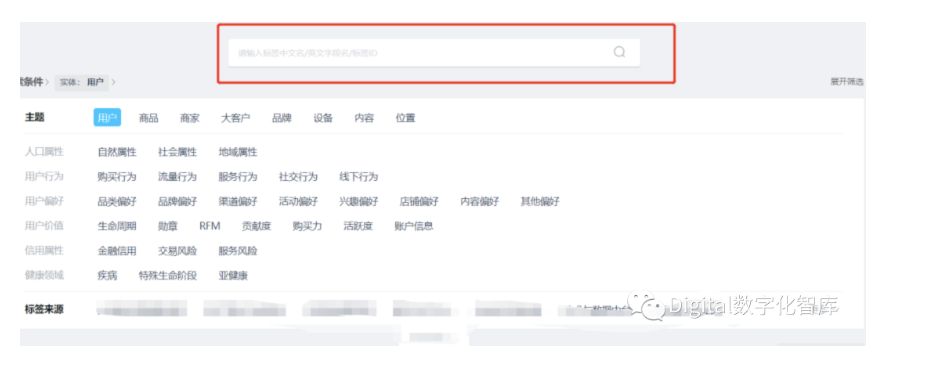Choose 地域属性 tag category
This screenshot has height=379, width=927.
click(238, 152)
